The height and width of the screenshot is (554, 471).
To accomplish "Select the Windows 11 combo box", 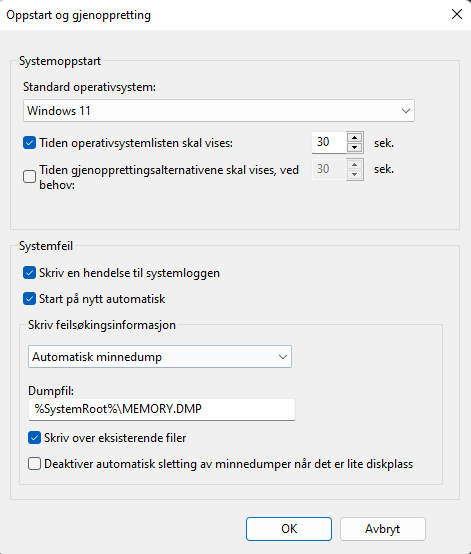I will [219, 111].
